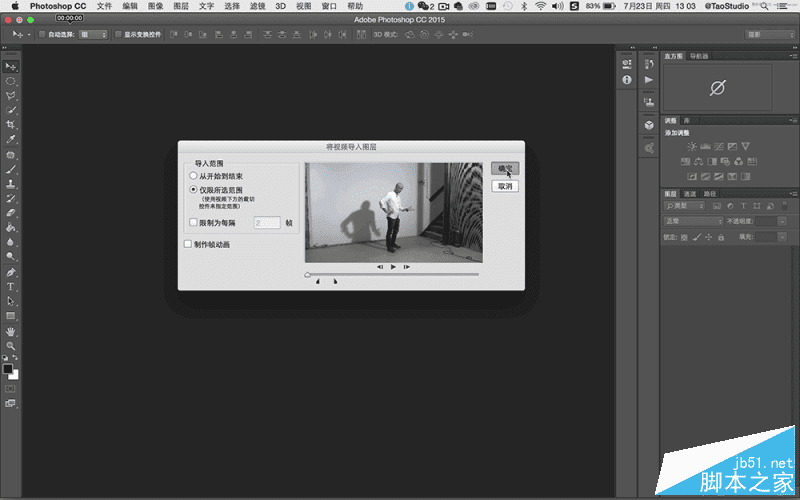800x500 pixels.
Task: Open the Actions panel play icon
Action: (648, 79)
